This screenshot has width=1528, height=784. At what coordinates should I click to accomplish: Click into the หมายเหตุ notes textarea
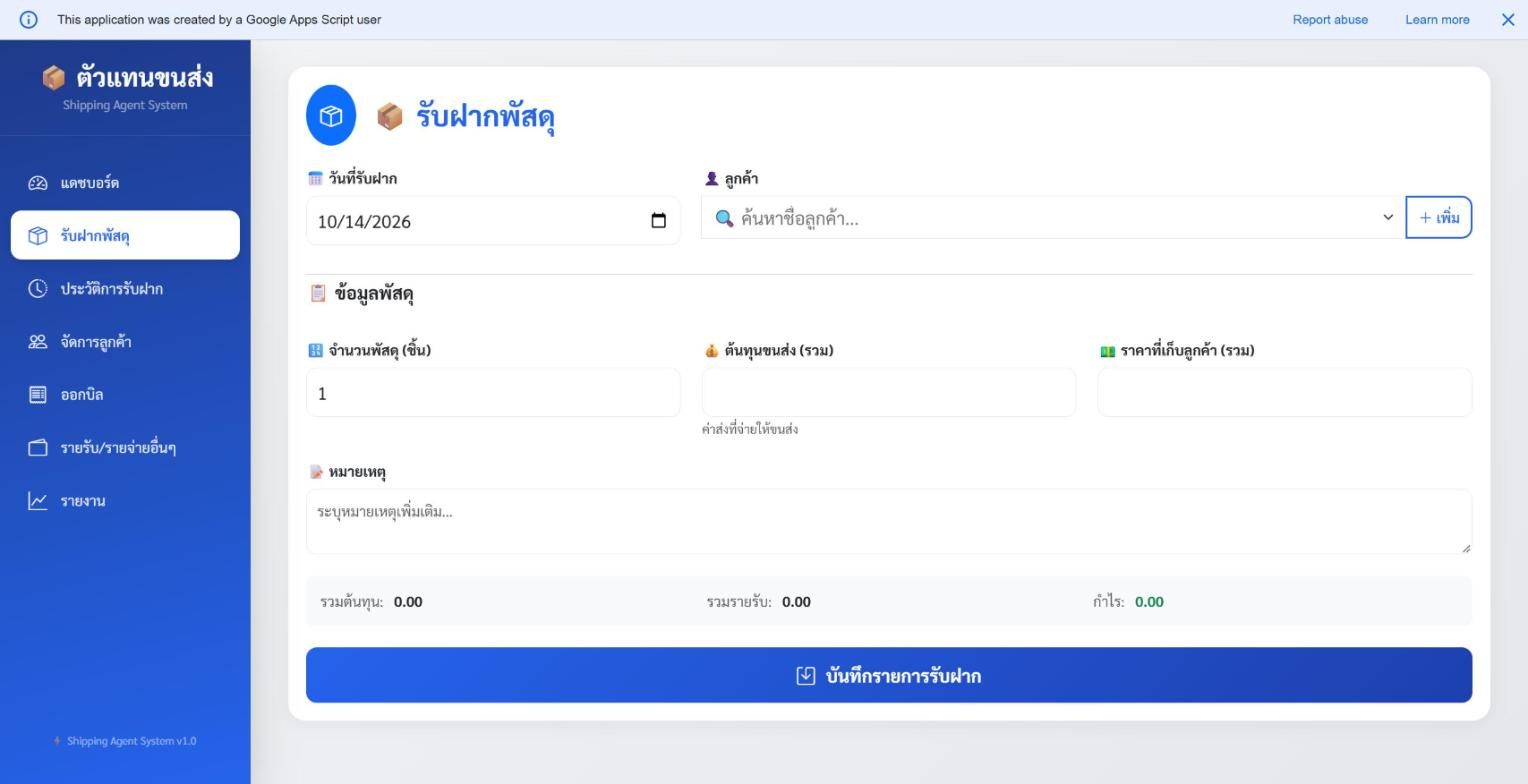coord(889,522)
